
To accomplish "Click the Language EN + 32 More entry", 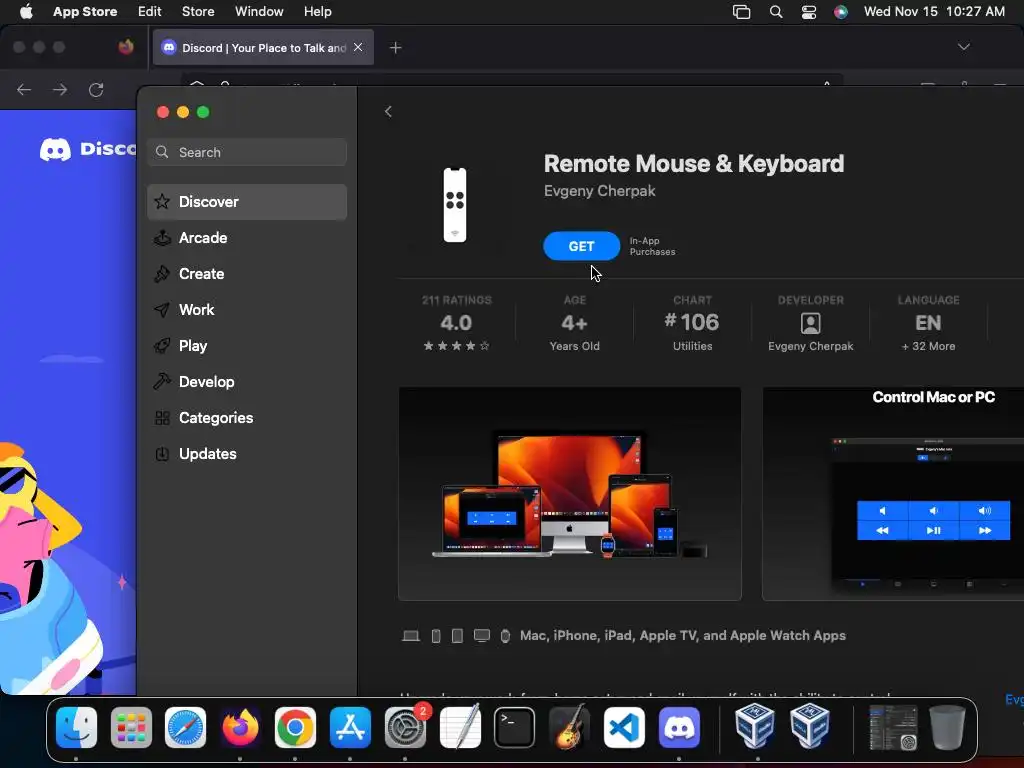I will [928, 323].
